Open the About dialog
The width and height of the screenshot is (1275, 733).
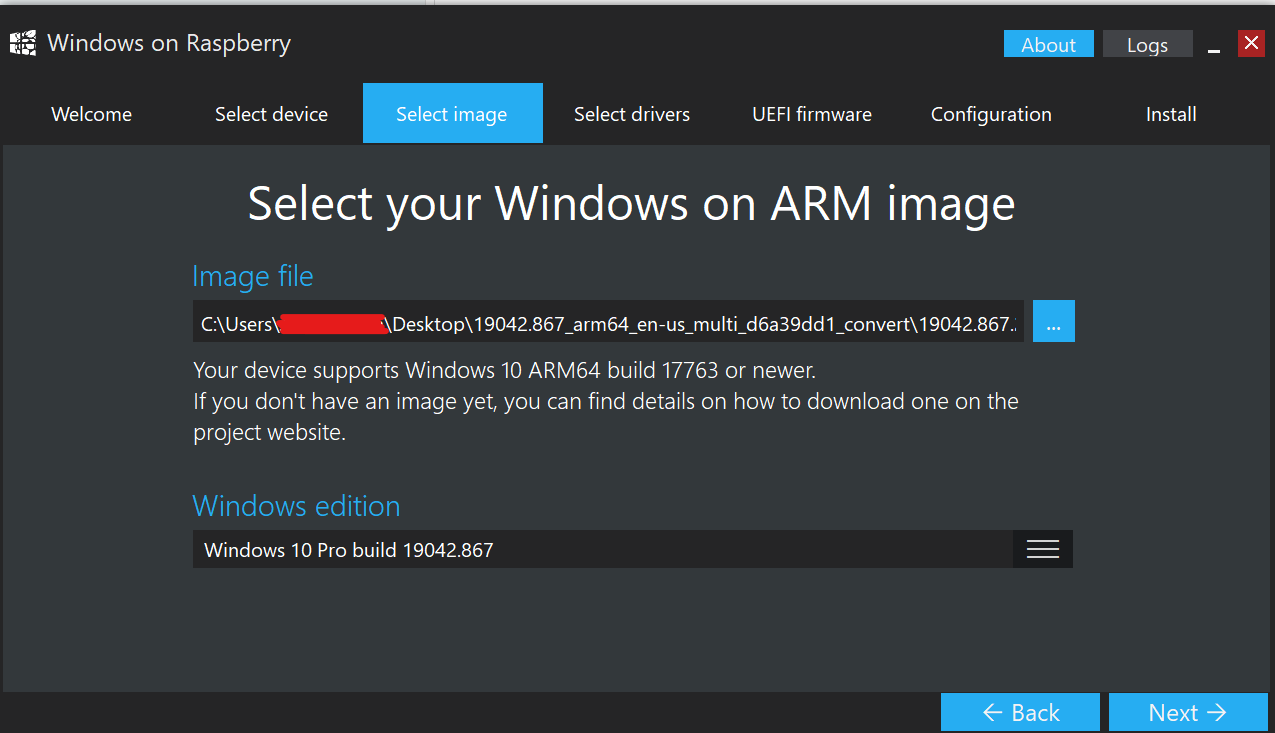tap(1049, 44)
